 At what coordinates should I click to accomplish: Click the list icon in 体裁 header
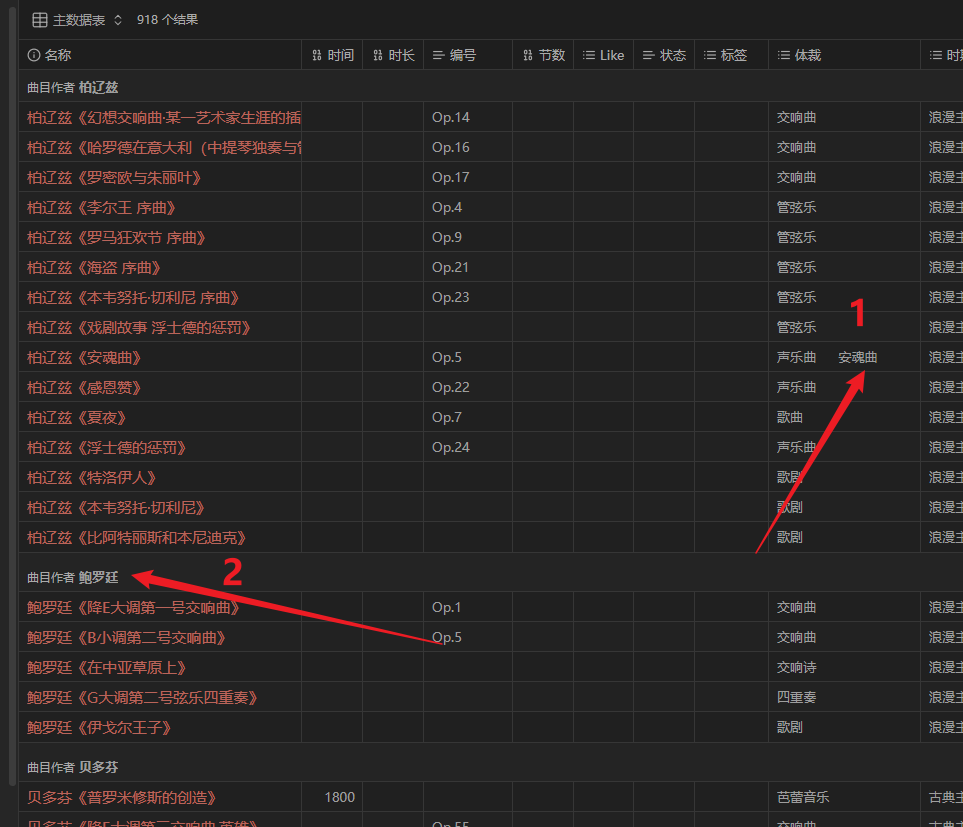click(x=783, y=56)
